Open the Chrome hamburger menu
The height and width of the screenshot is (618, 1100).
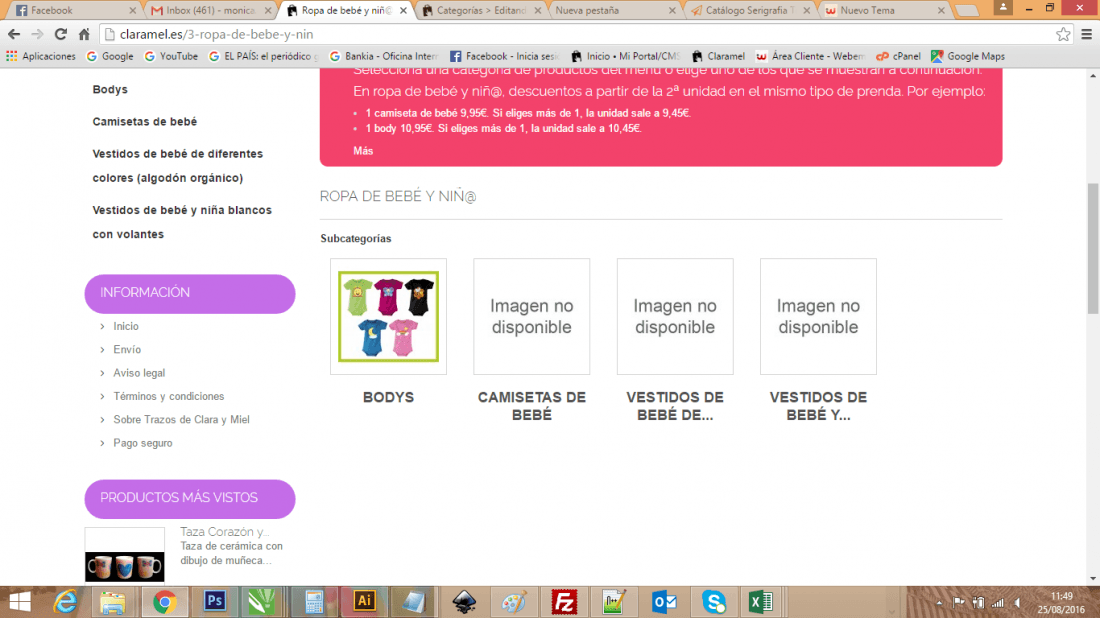1087,34
